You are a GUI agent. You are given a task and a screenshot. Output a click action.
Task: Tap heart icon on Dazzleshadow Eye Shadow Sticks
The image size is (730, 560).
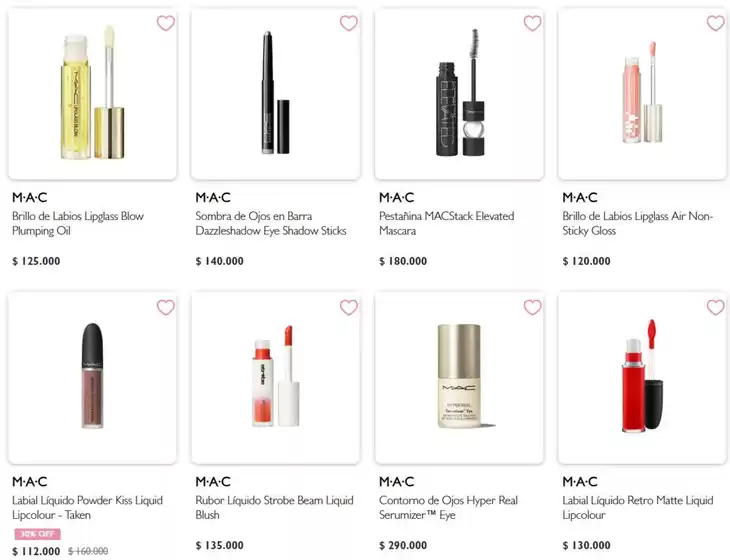(x=349, y=23)
